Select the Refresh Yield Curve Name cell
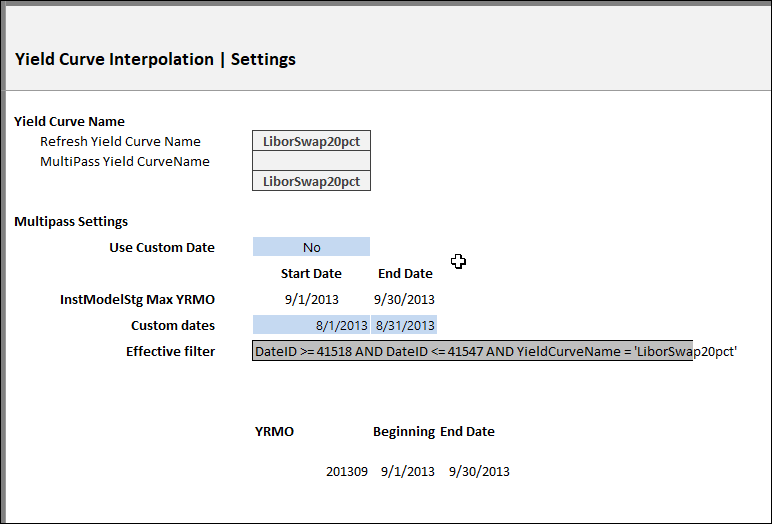The height and width of the screenshot is (524, 772). (x=311, y=141)
